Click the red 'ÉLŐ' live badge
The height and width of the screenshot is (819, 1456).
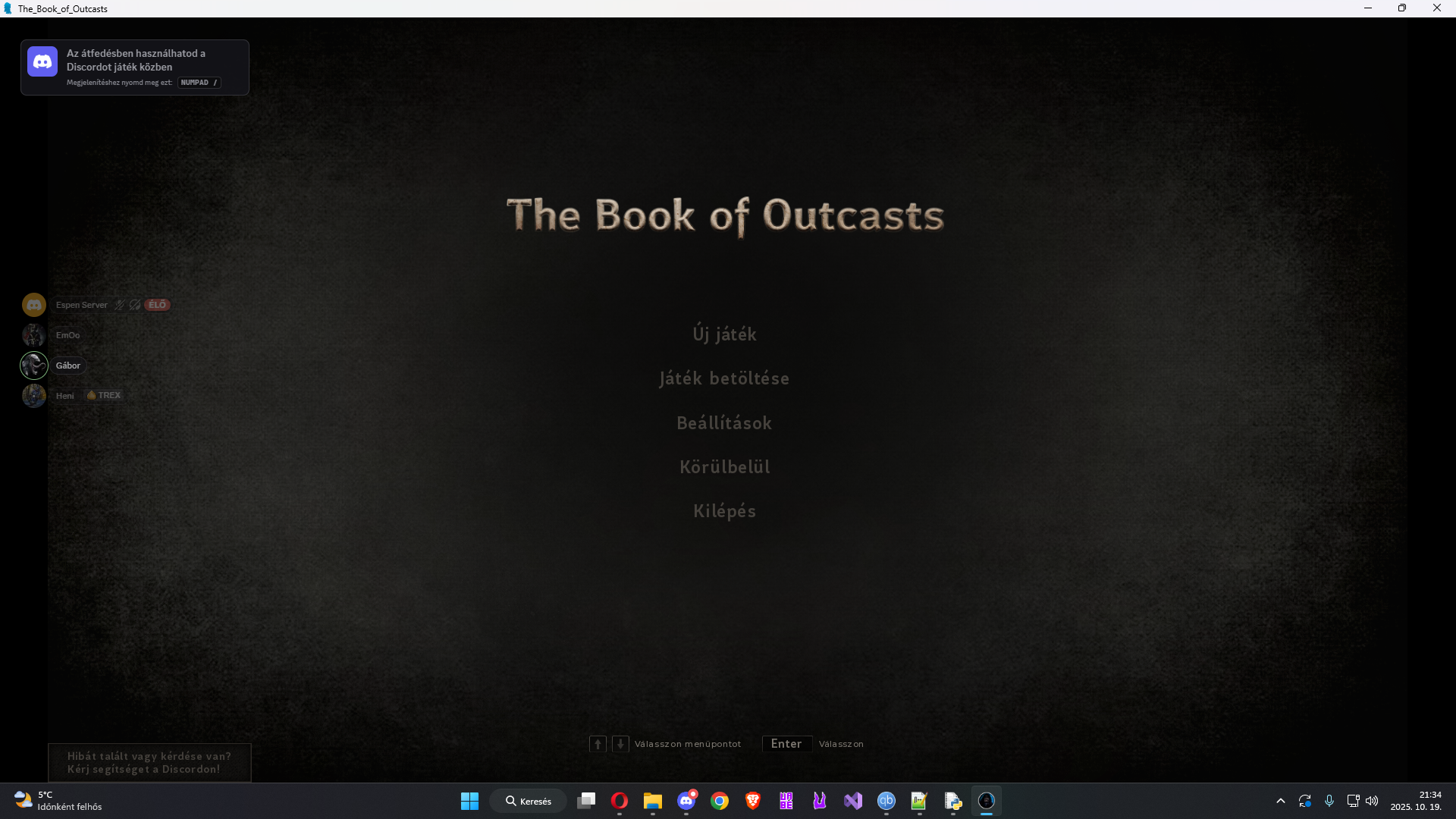click(x=158, y=305)
